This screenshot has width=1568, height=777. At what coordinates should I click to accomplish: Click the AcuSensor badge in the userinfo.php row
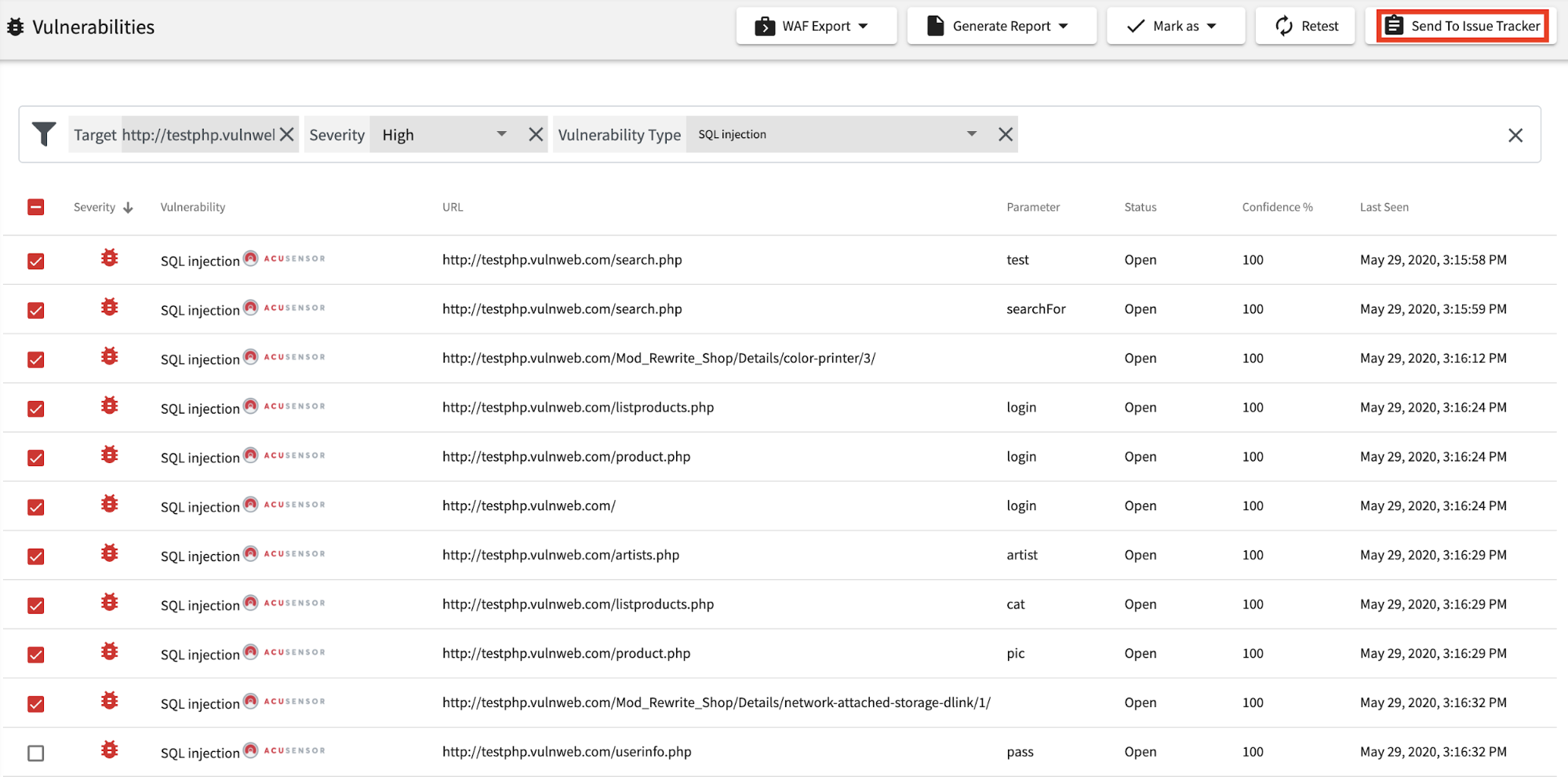point(284,750)
